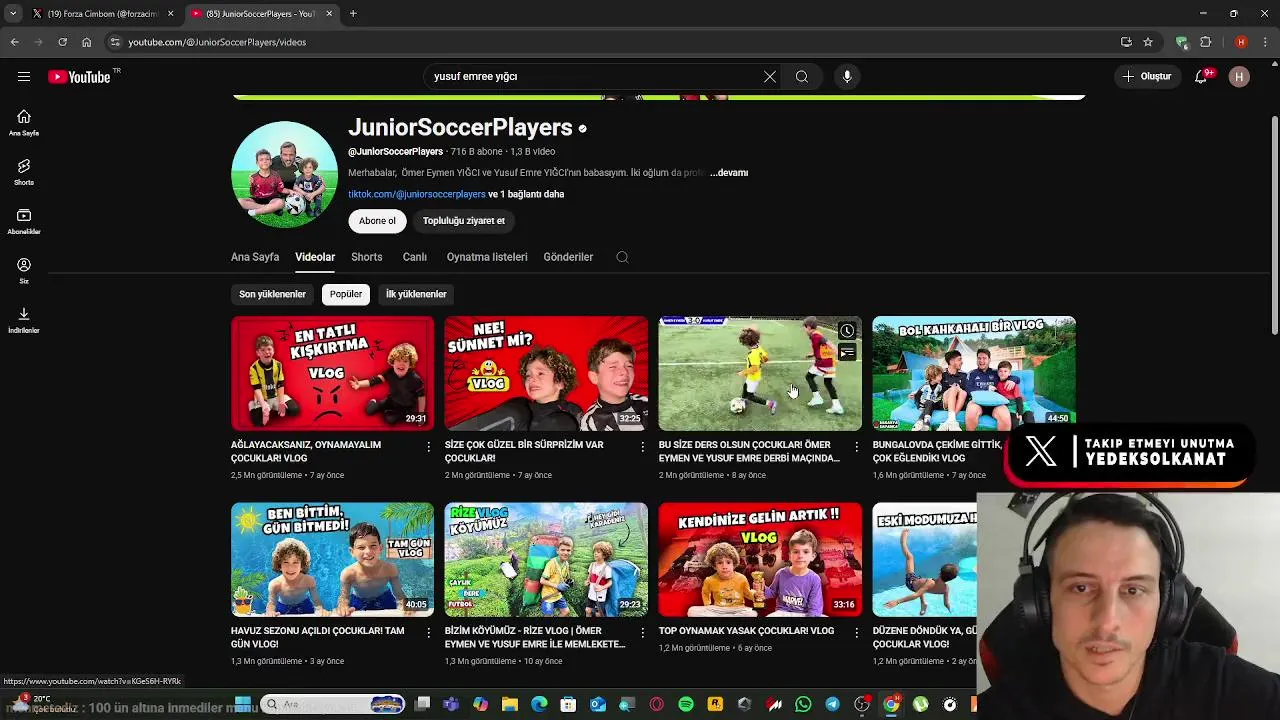
Task: Open Abonelikler in the sidebar
Action: pyautogui.click(x=24, y=221)
